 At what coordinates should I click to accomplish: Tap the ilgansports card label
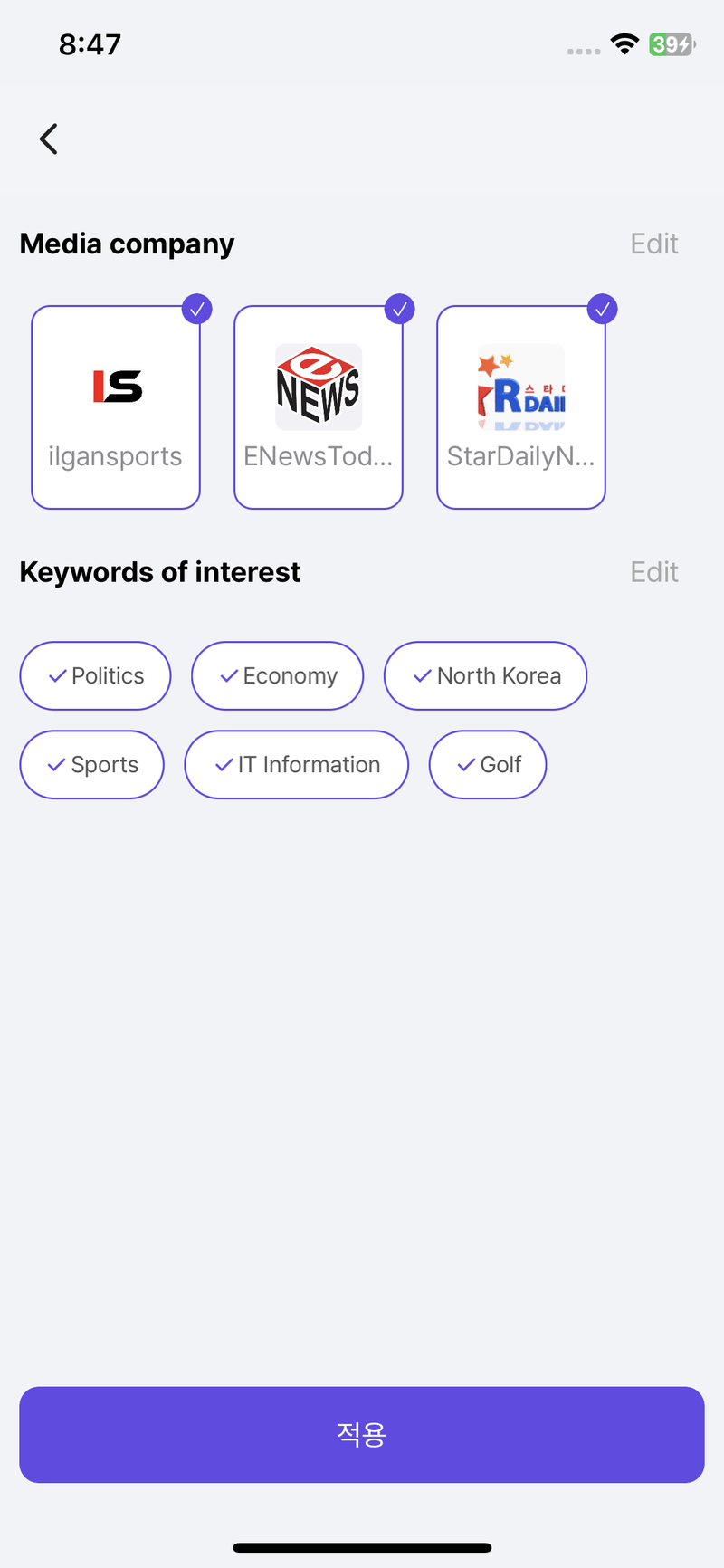pos(115,456)
